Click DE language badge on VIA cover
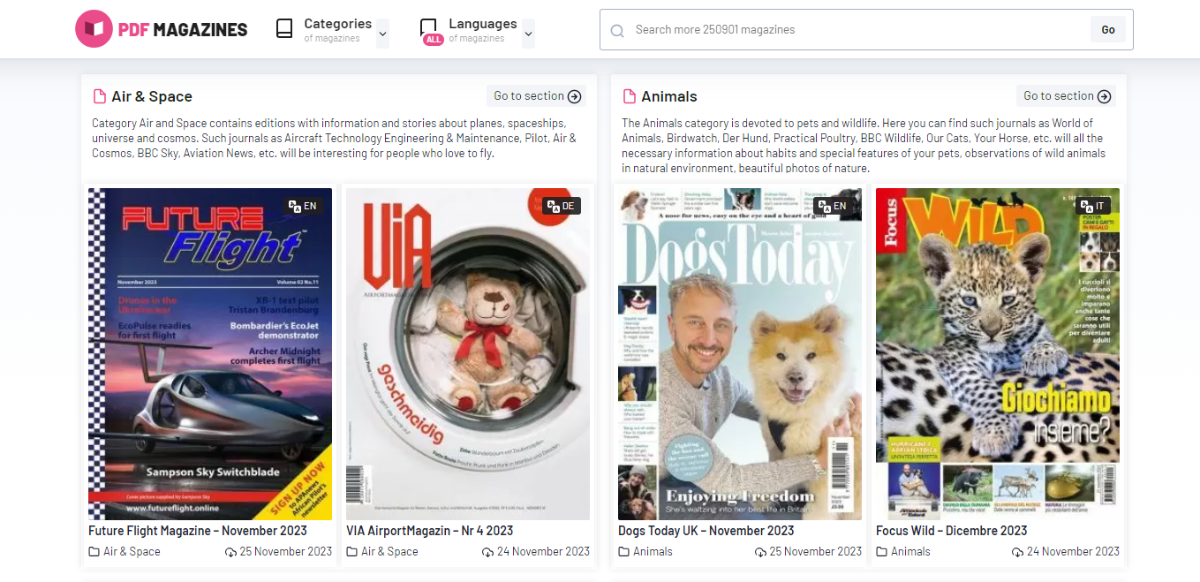The height and width of the screenshot is (582, 1200). click(561, 206)
